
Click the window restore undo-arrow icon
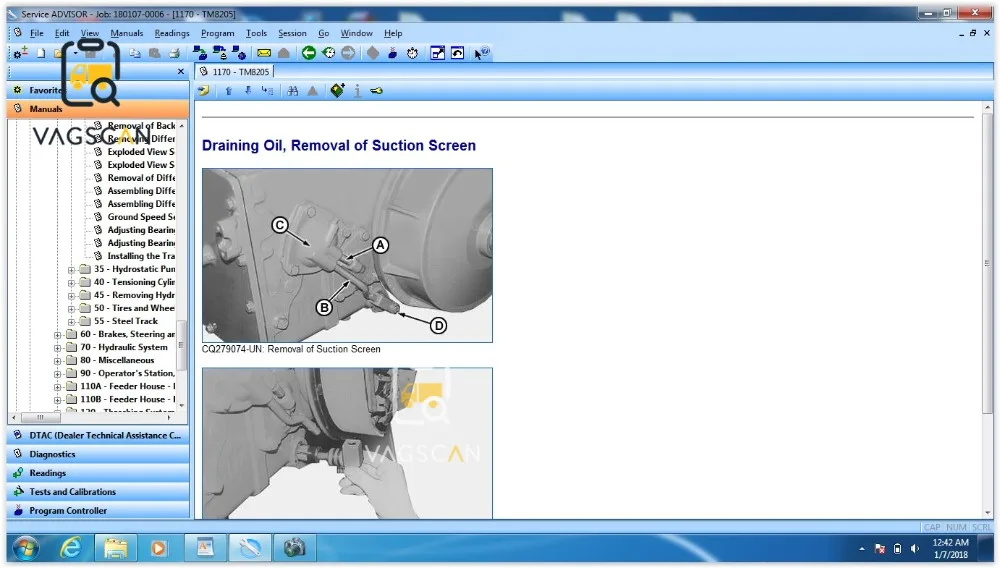pos(457,53)
